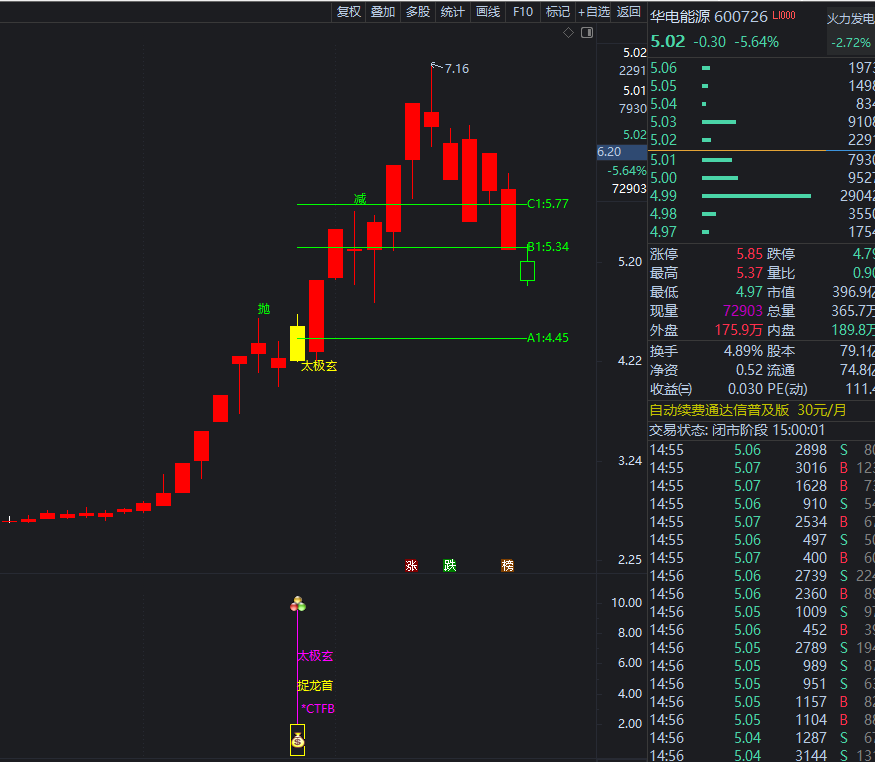Click the three colored balls signal icon

(297, 604)
